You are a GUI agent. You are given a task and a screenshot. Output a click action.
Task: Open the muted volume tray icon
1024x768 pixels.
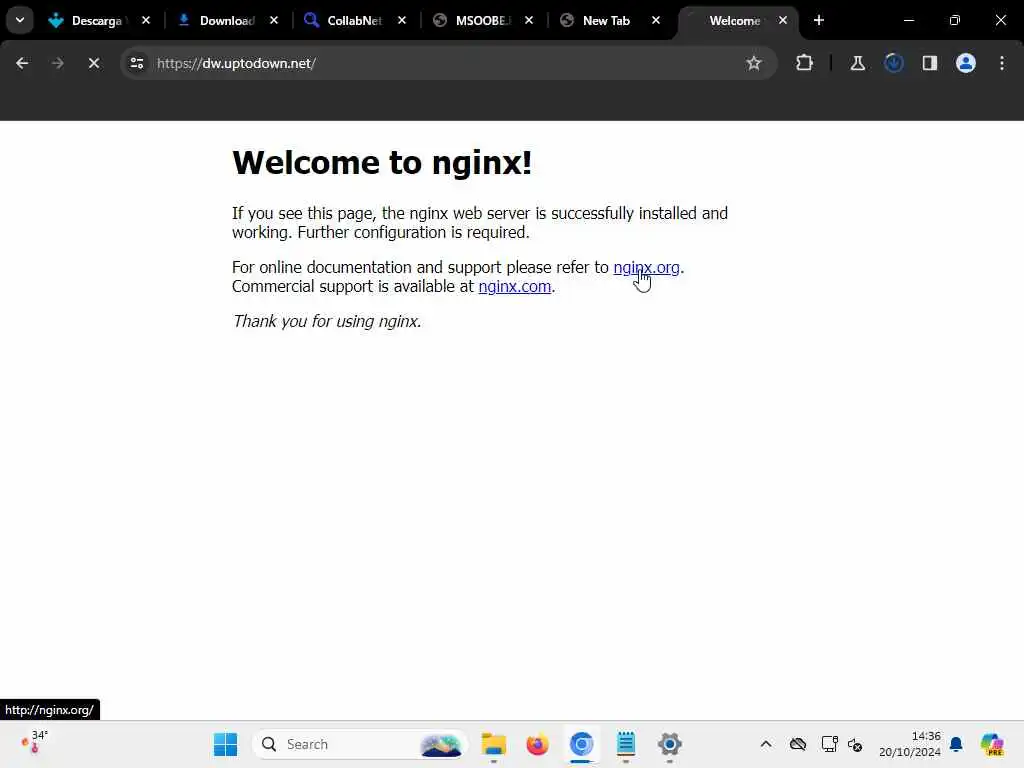[x=855, y=744]
